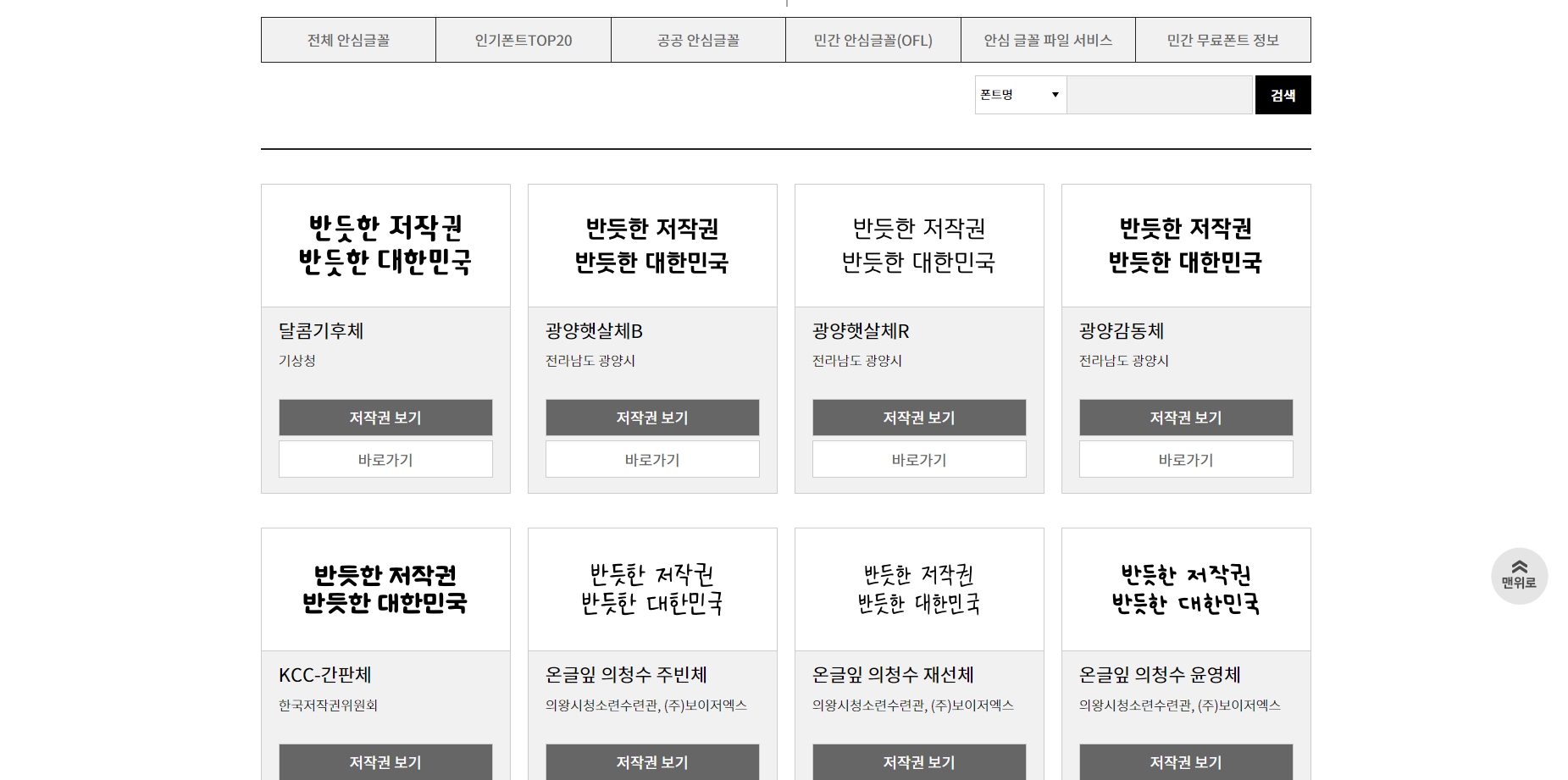1568x780 pixels.
Task: Click the 온글잎 의청수 주빈체 preview image
Action: pyautogui.click(x=652, y=589)
